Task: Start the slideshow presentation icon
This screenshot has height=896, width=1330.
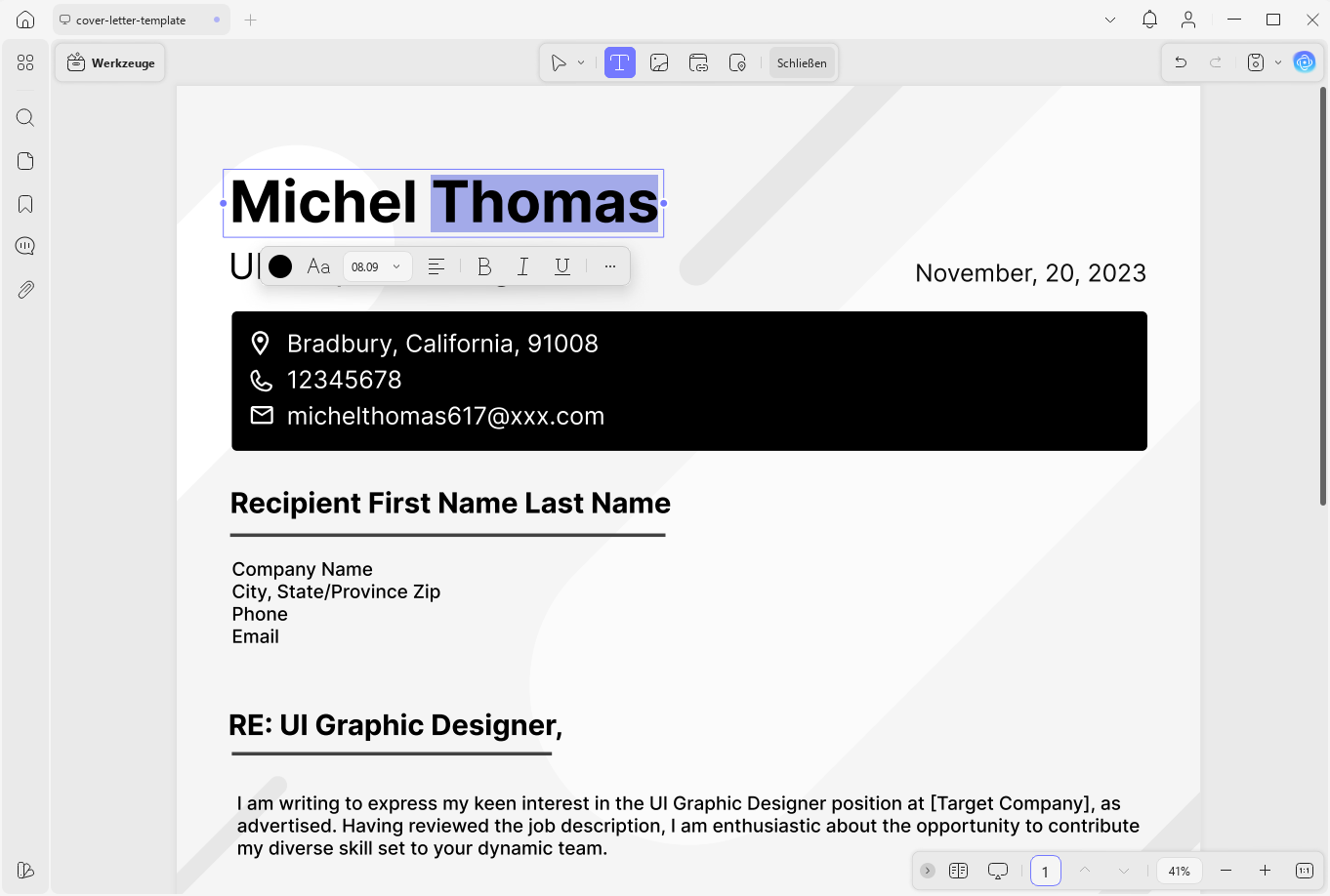Action: coord(998,871)
